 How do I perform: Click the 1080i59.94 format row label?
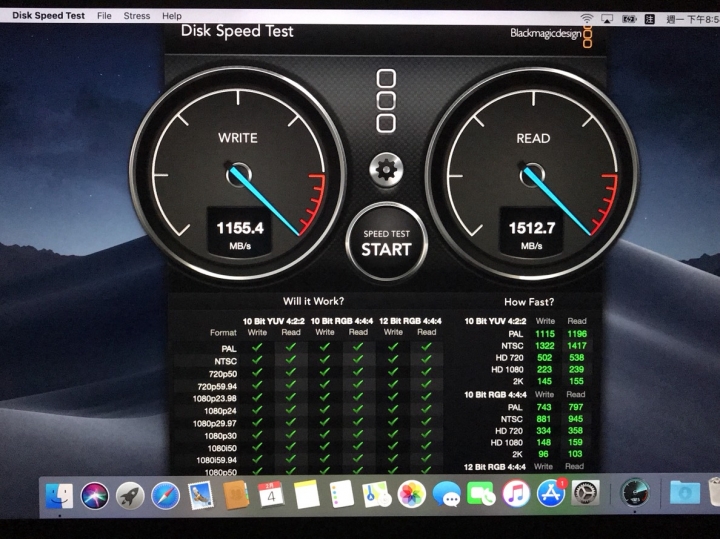tap(216, 460)
